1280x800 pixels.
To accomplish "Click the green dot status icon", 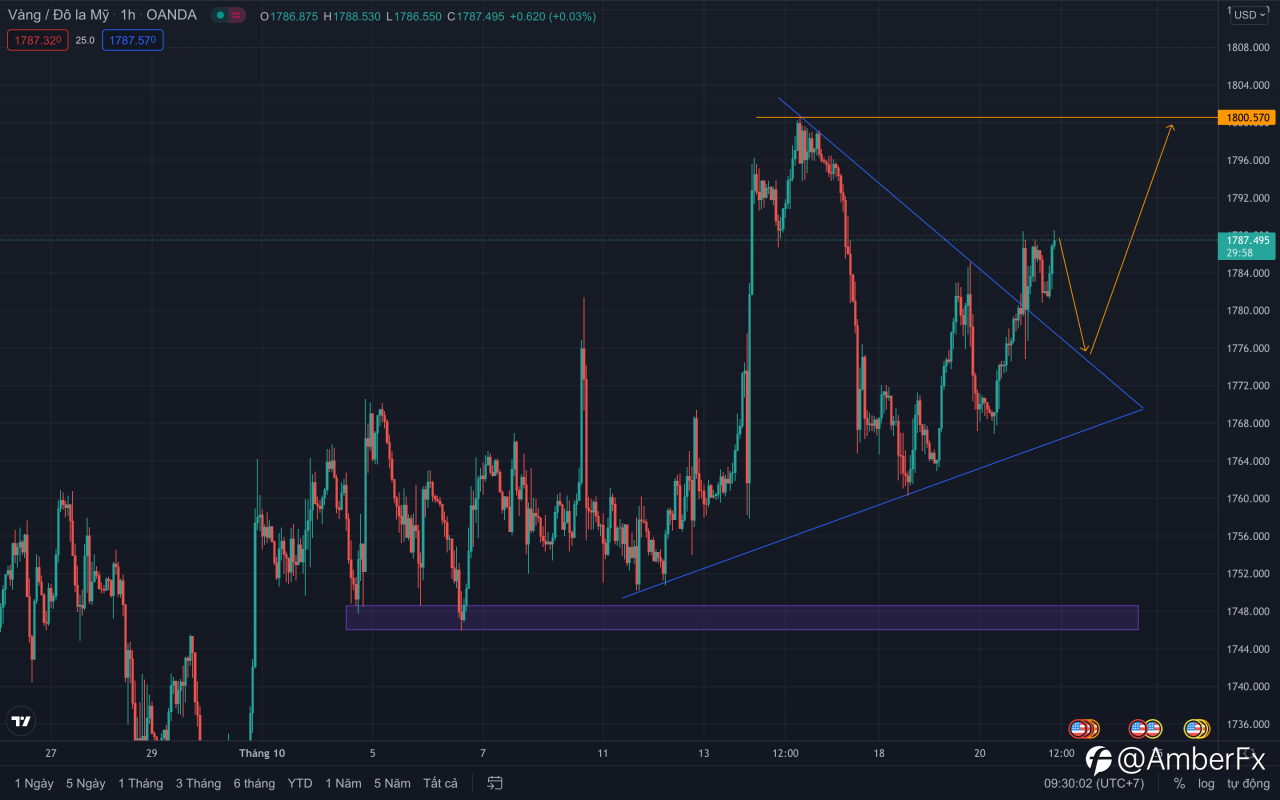I will 219,15.
